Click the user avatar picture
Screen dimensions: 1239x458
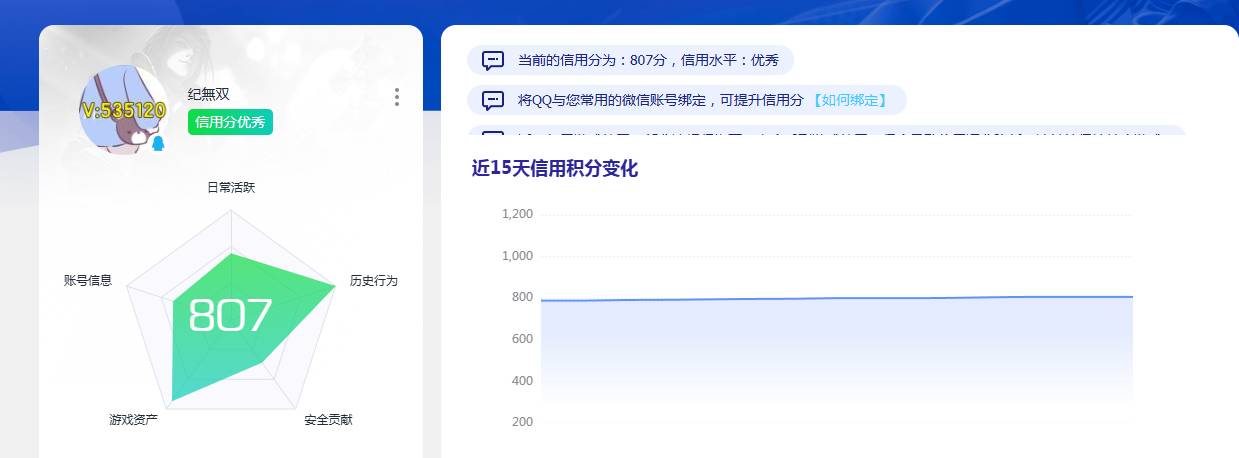[x=122, y=110]
